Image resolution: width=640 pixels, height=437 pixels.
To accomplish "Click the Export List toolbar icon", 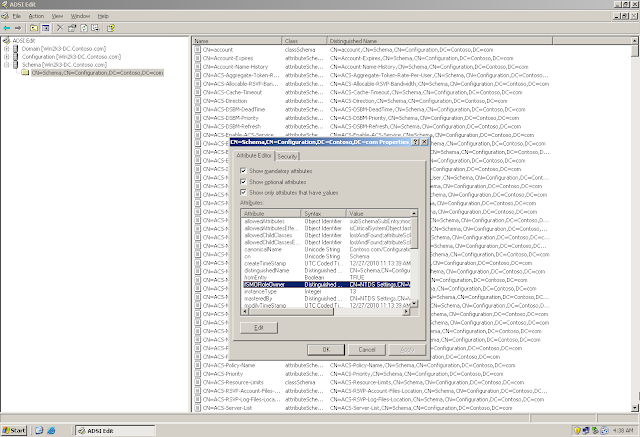I will pos(95,28).
